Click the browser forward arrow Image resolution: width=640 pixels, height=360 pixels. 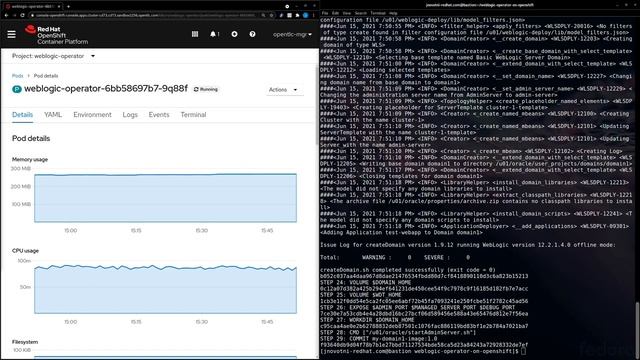point(14,15)
